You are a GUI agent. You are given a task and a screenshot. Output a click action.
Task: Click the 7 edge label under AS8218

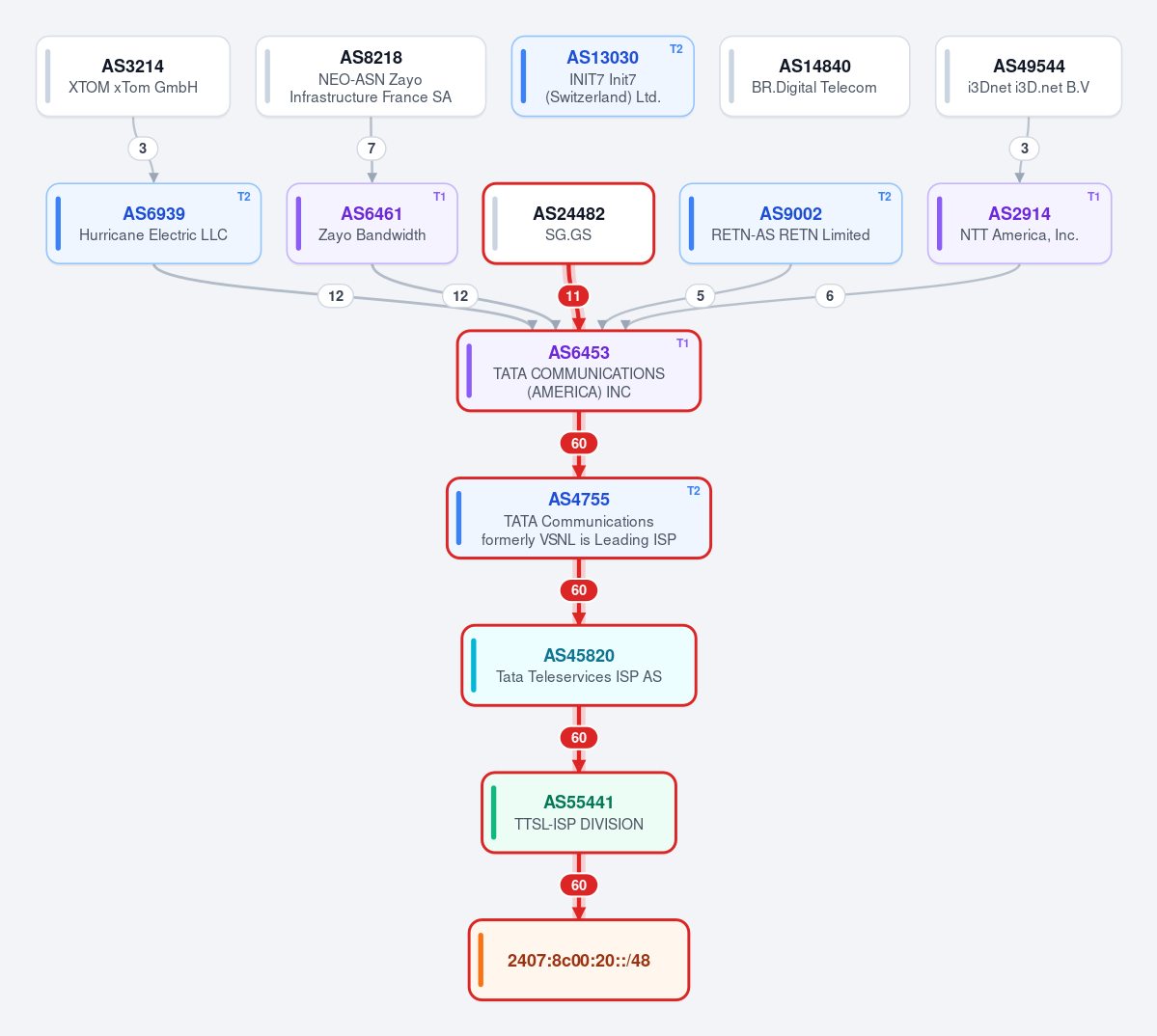pos(372,149)
